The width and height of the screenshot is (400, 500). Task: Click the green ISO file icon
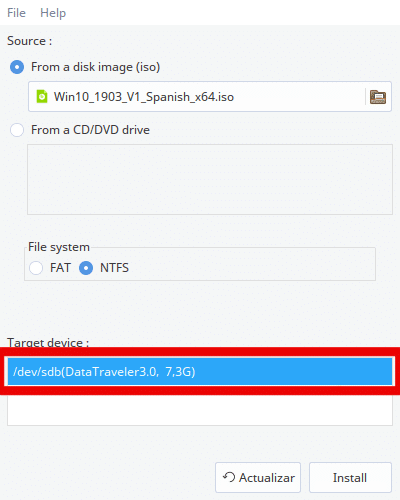click(42, 97)
